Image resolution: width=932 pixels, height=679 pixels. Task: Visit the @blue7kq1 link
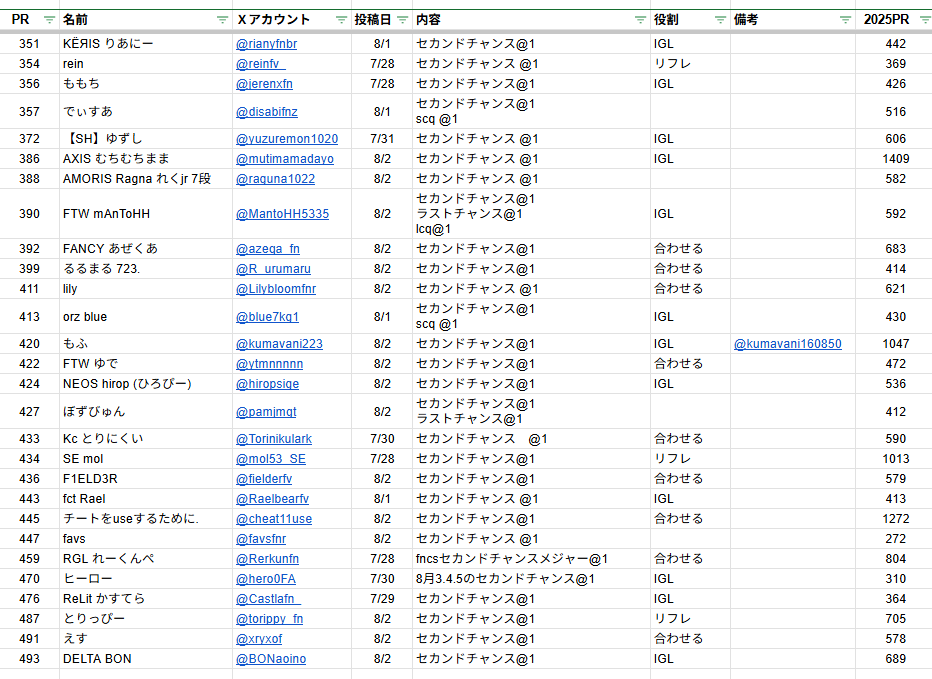[267, 317]
